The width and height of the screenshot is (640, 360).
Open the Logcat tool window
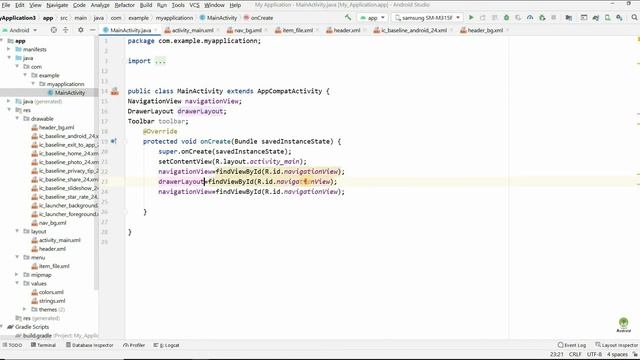pos(167,345)
